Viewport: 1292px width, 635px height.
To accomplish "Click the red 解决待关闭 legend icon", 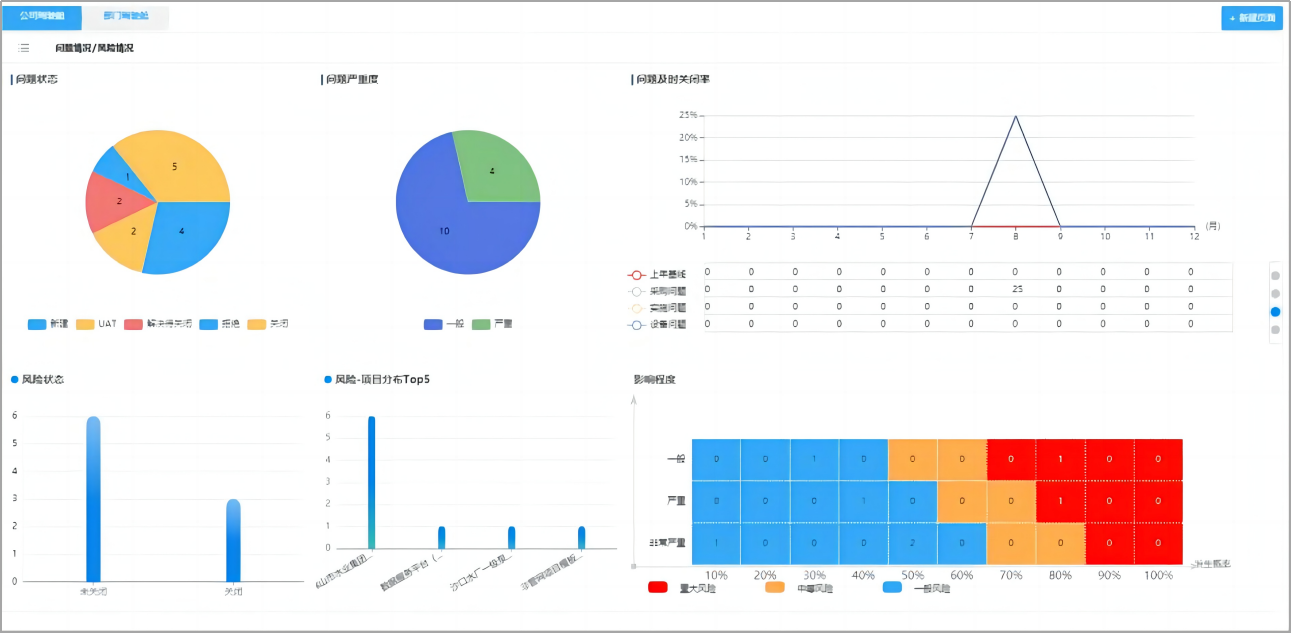I will click(x=133, y=324).
